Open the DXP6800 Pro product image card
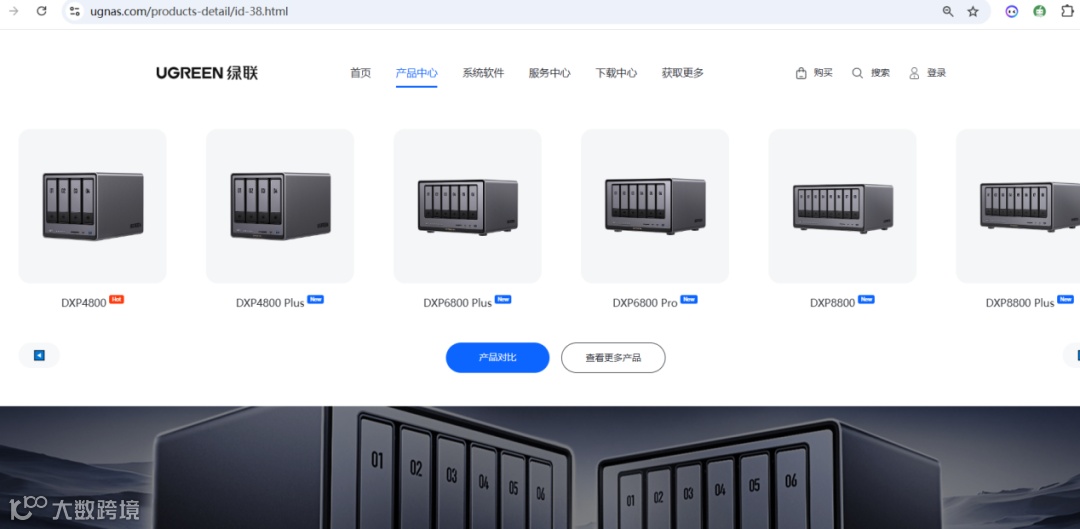The width and height of the screenshot is (1080, 529). pyautogui.click(x=654, y=206)
